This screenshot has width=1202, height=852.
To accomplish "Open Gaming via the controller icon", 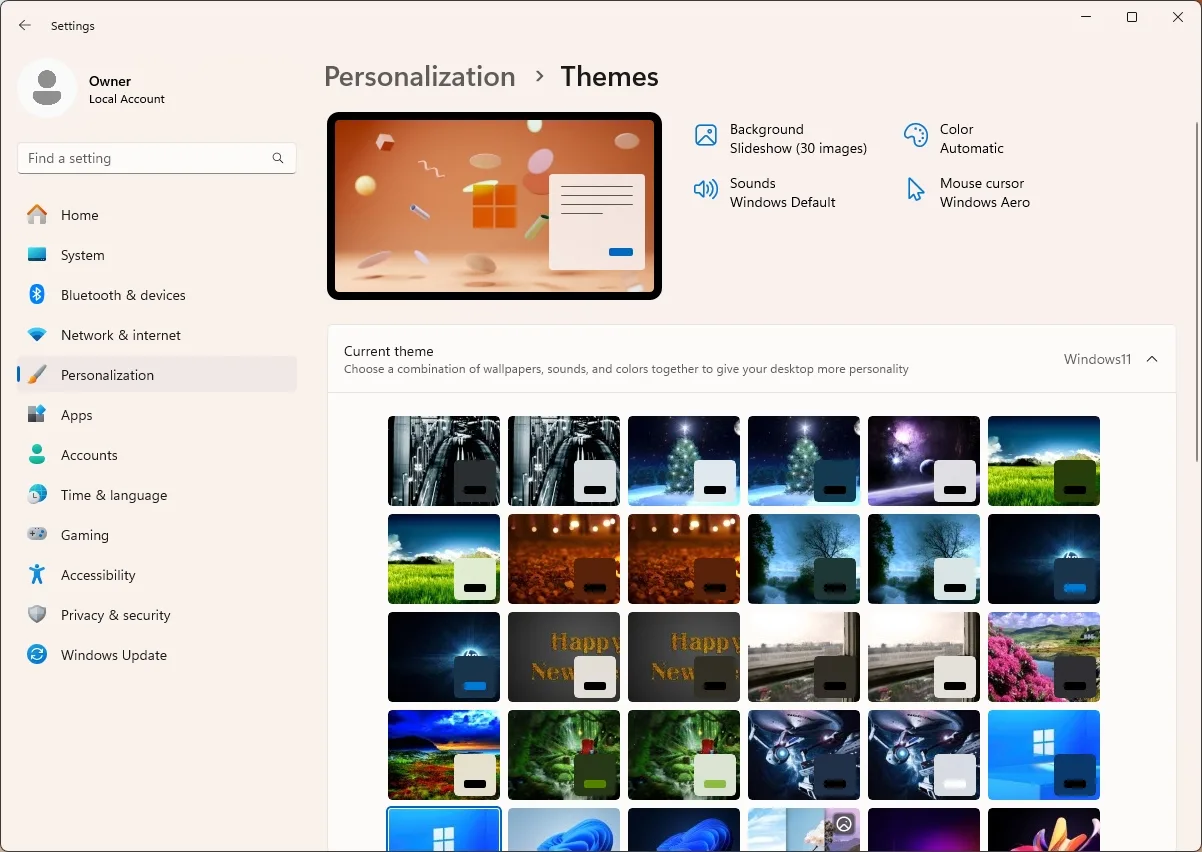I will point(37,535).
